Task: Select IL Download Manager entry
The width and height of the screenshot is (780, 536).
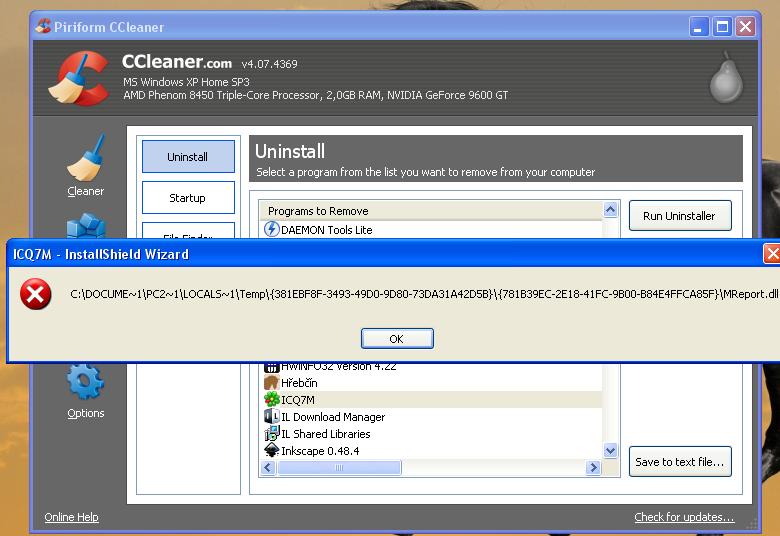Action: coord(430,416)
